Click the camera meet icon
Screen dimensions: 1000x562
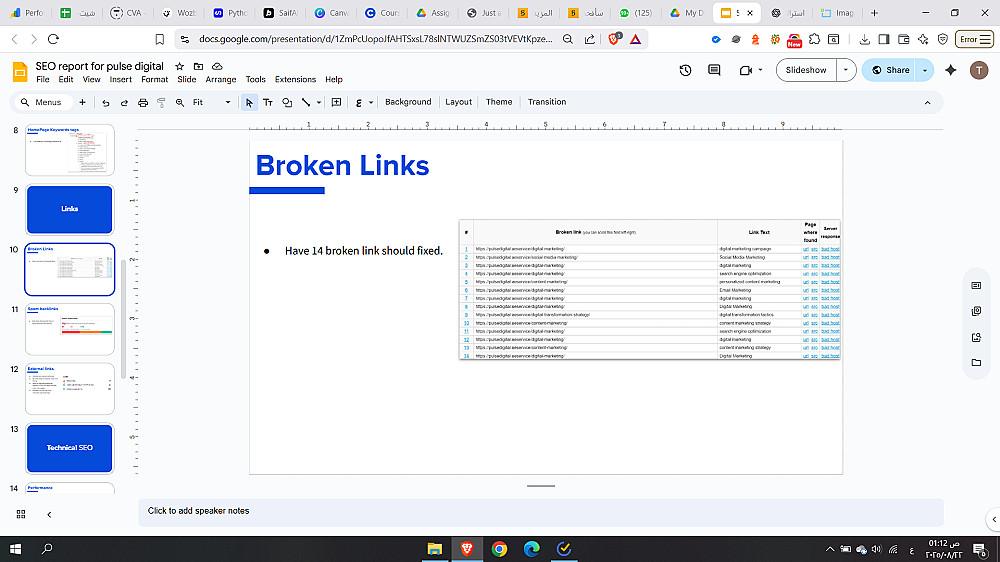pyautogui.click(x=746, y=70)
